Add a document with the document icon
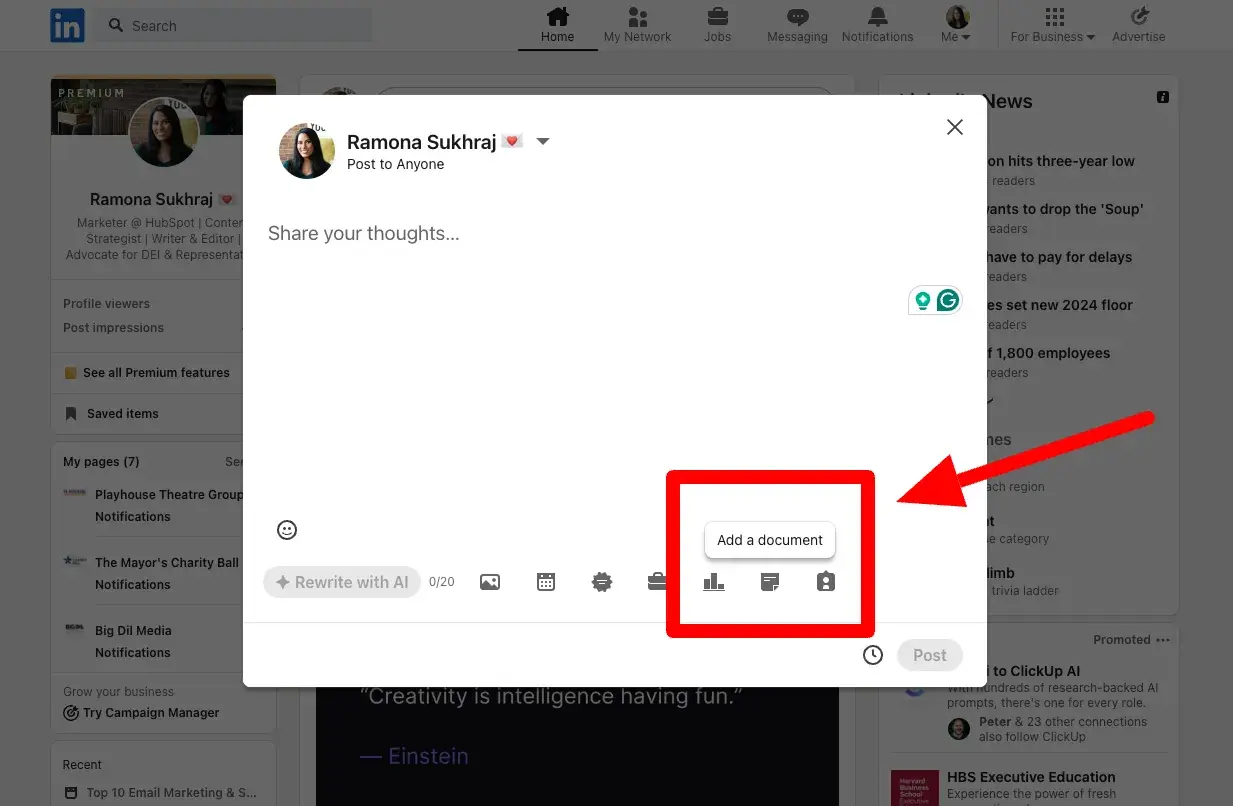1233x806 pixels. click(x=769, y=582)
